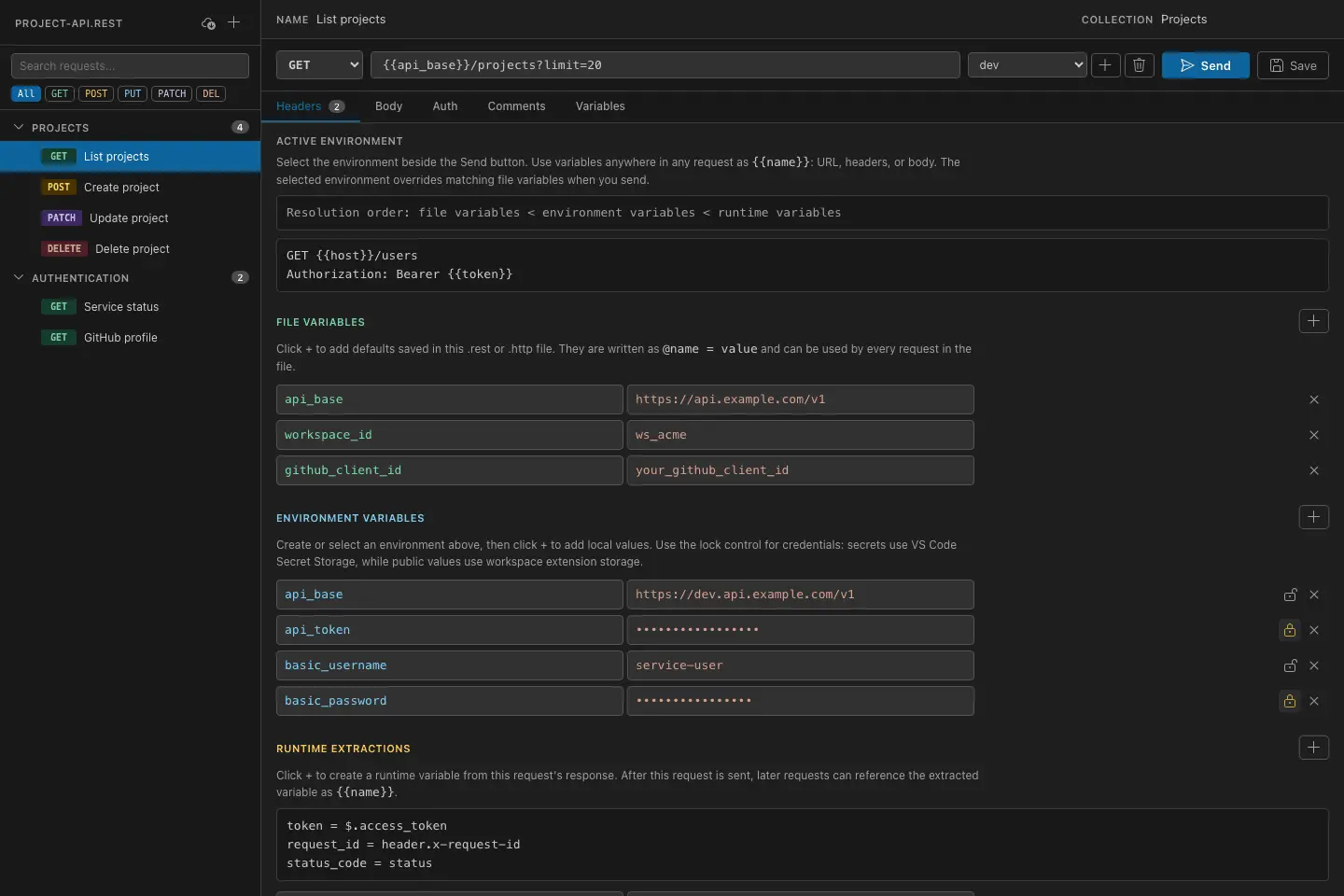Image resolution: width=1344 pixels, height=896 pixels.
Task: Save the request
Action: tap(1293, 65)
